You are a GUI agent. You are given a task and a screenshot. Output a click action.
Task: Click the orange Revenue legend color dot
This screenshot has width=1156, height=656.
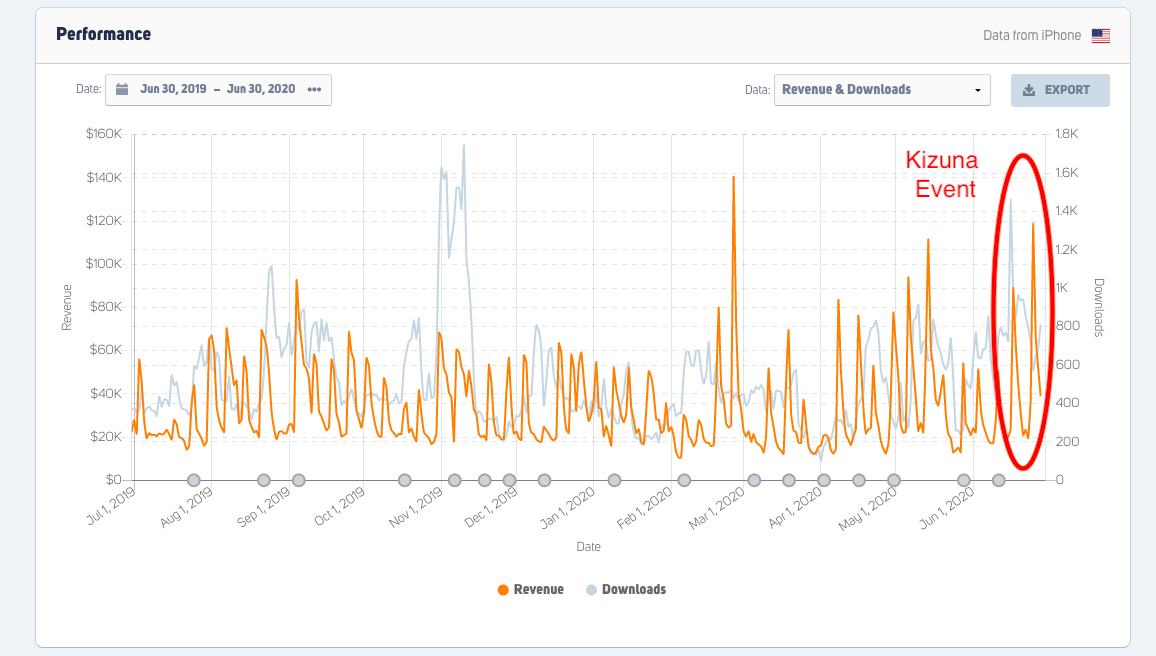[503, 589]
